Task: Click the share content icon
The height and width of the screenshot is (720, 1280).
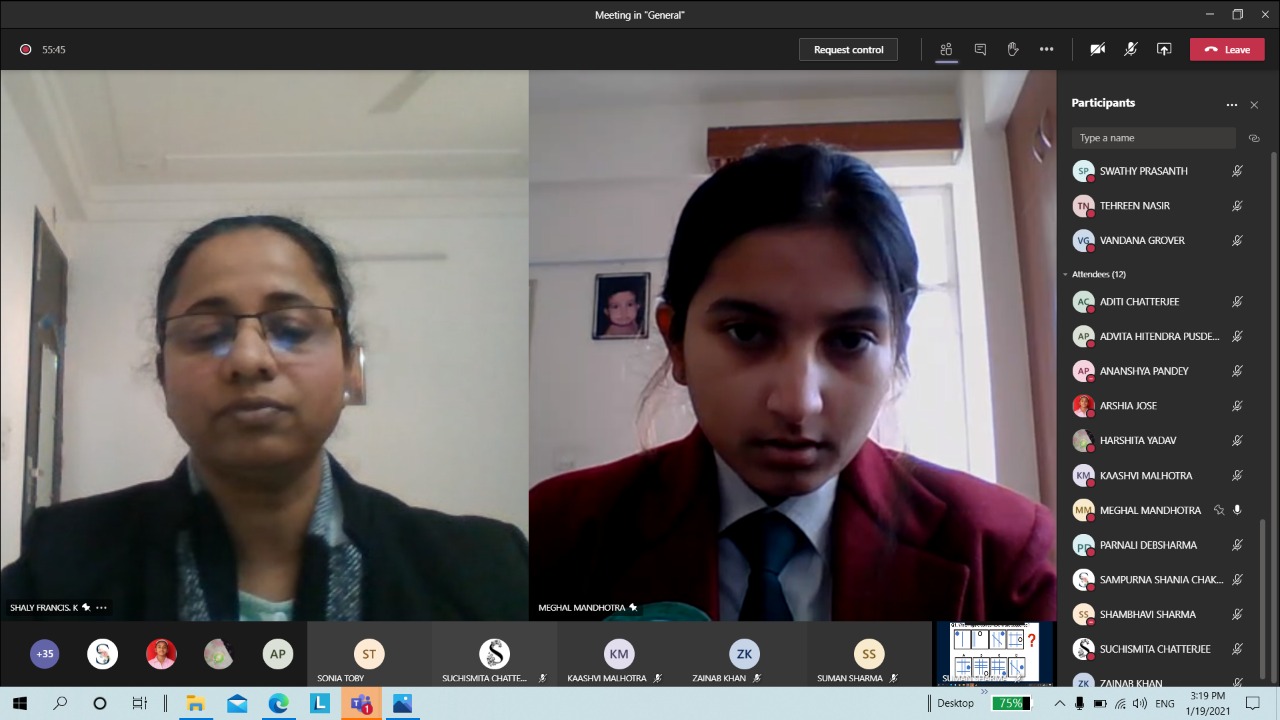Action: point(1164,49)
